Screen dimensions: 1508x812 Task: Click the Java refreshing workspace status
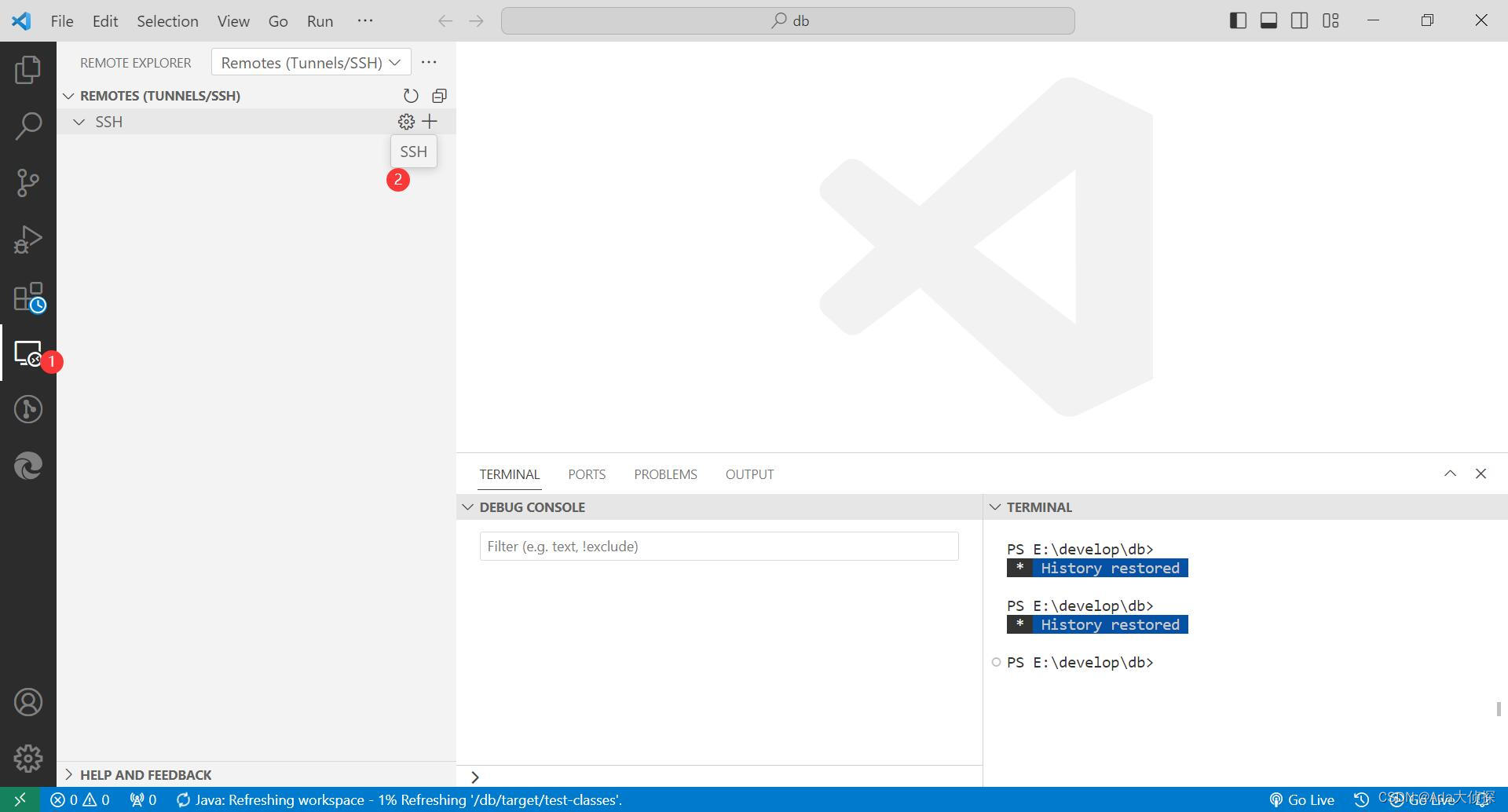click(x=399, y=799)
